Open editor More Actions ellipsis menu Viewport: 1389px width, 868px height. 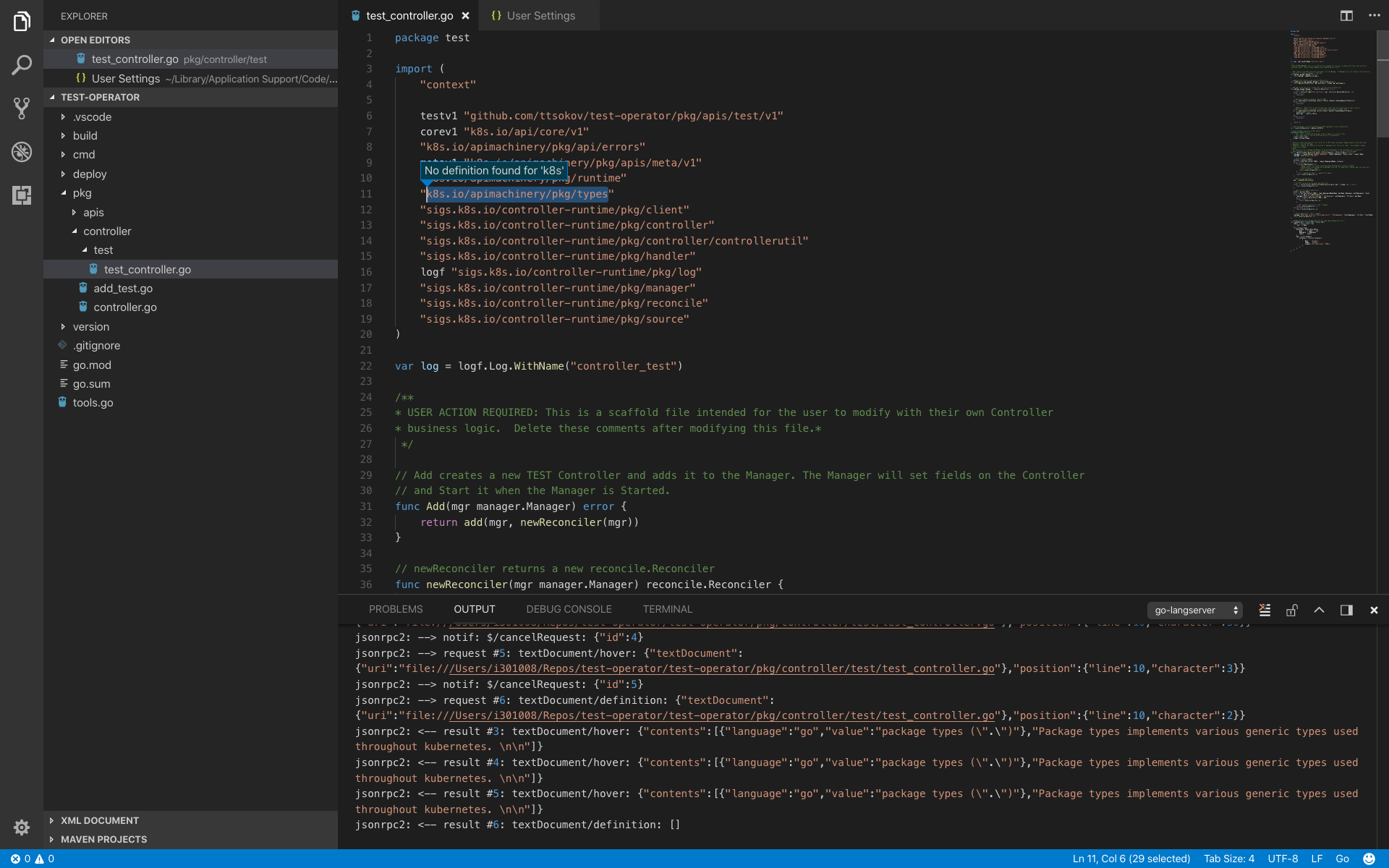[x=1375, y=15]
